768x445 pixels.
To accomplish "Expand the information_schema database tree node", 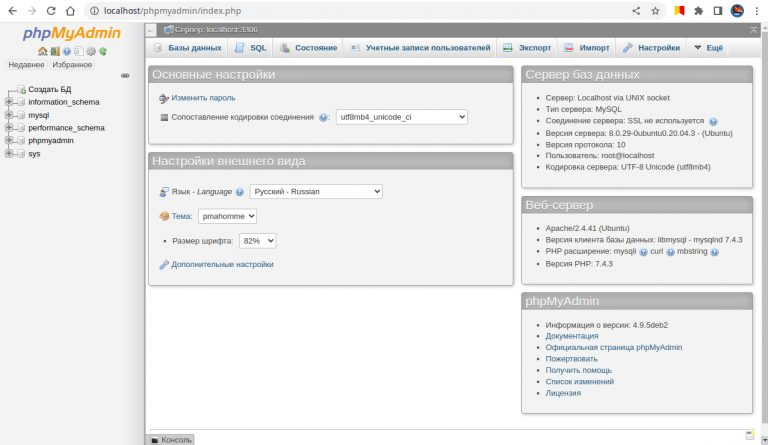I will (x=9, y=102).
